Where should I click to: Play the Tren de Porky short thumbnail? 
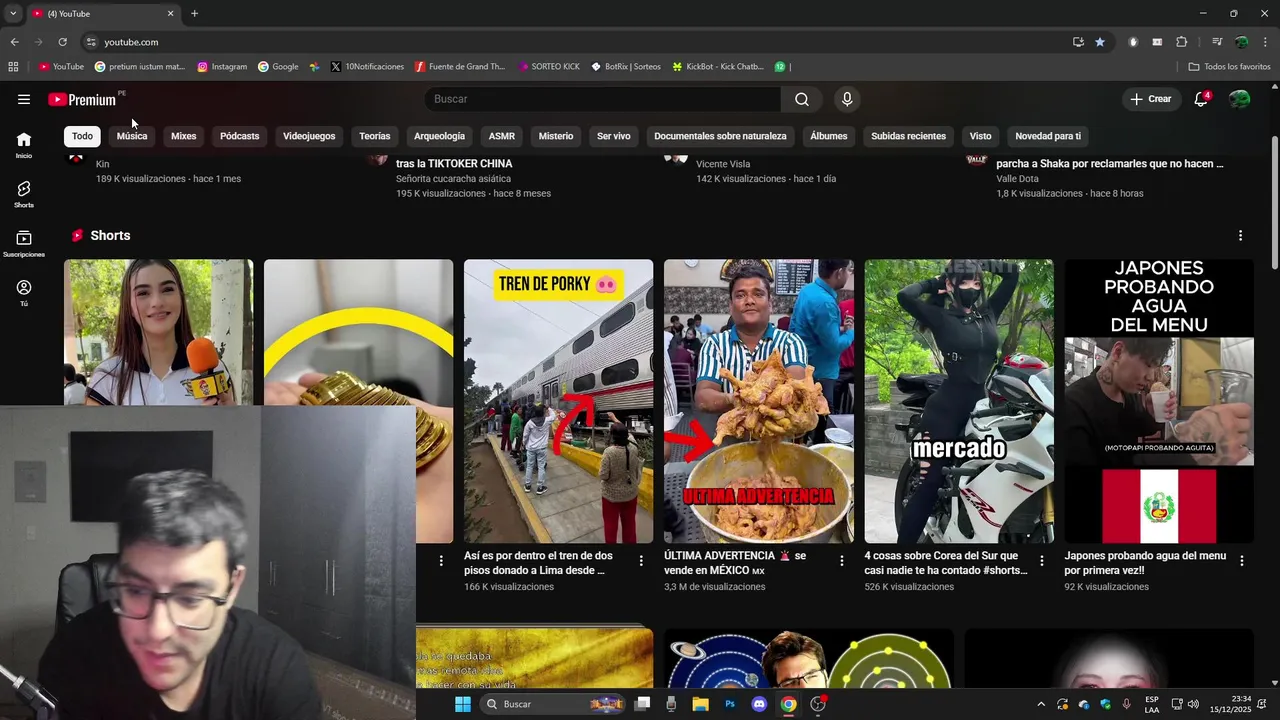558,401
